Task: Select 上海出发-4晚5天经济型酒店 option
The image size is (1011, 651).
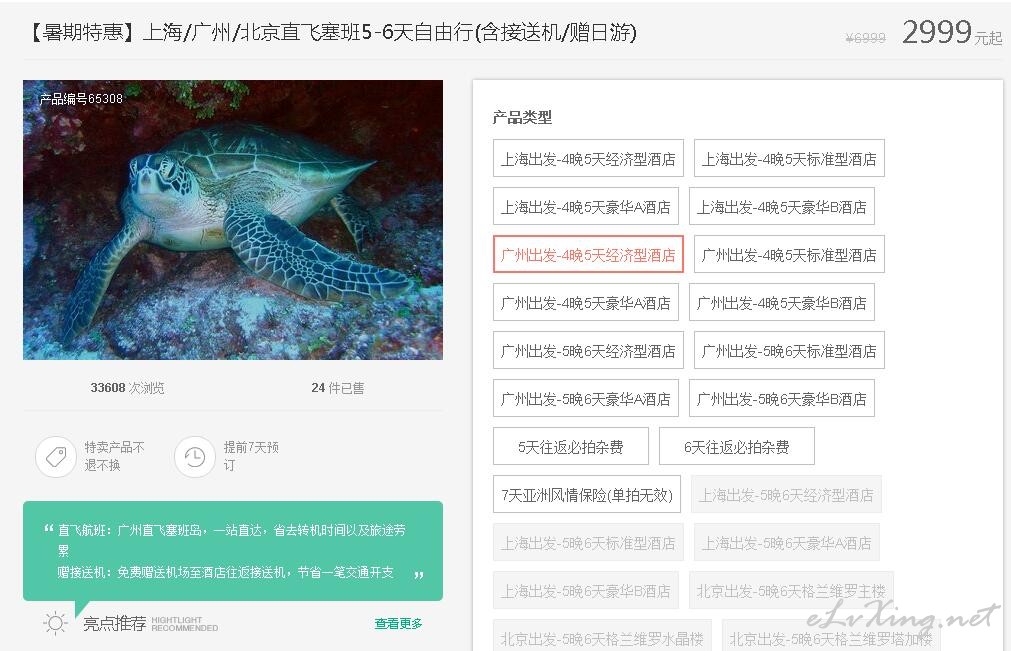Action: 588,159
